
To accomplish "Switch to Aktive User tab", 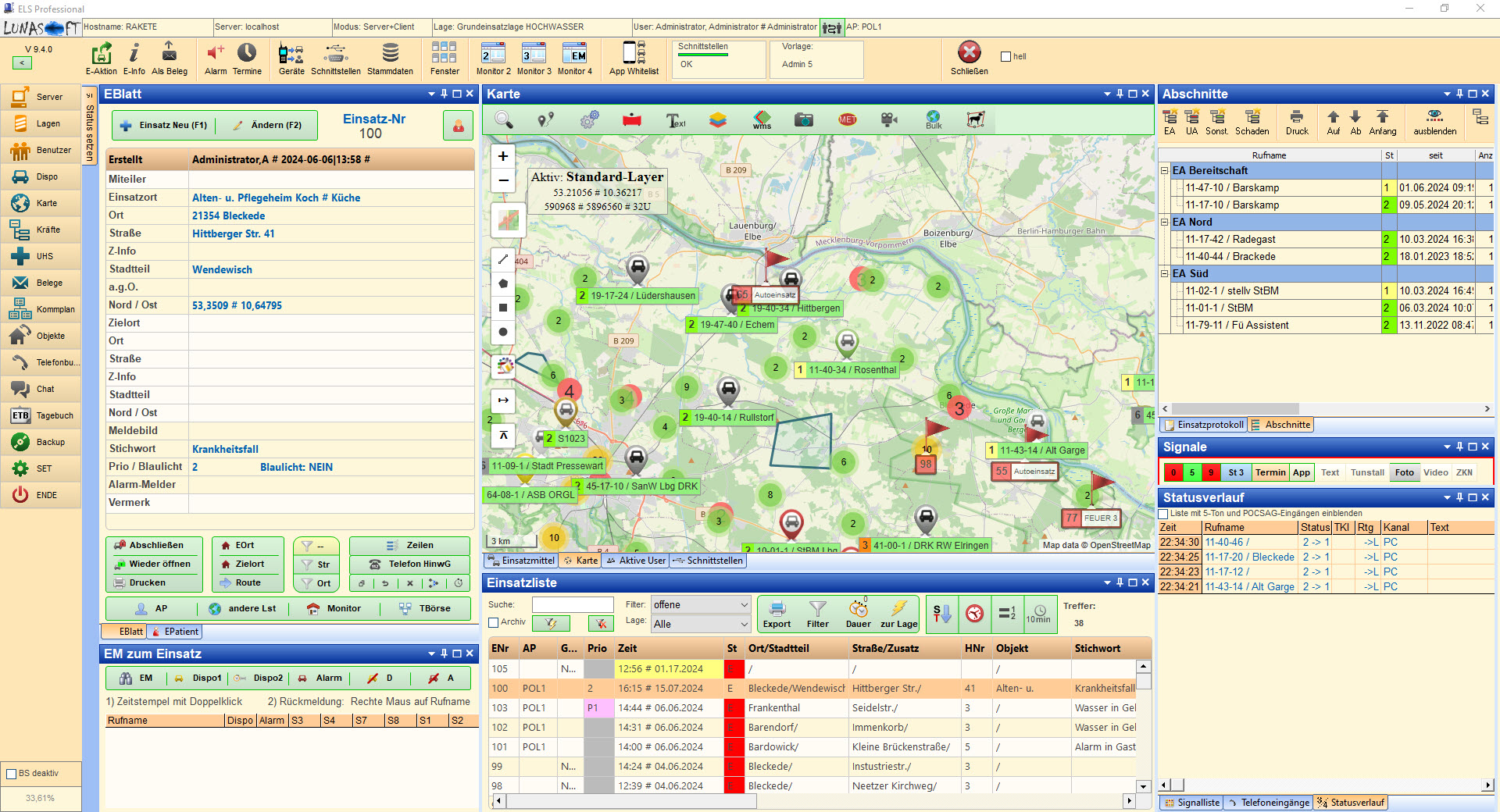I will coord(636,561).
